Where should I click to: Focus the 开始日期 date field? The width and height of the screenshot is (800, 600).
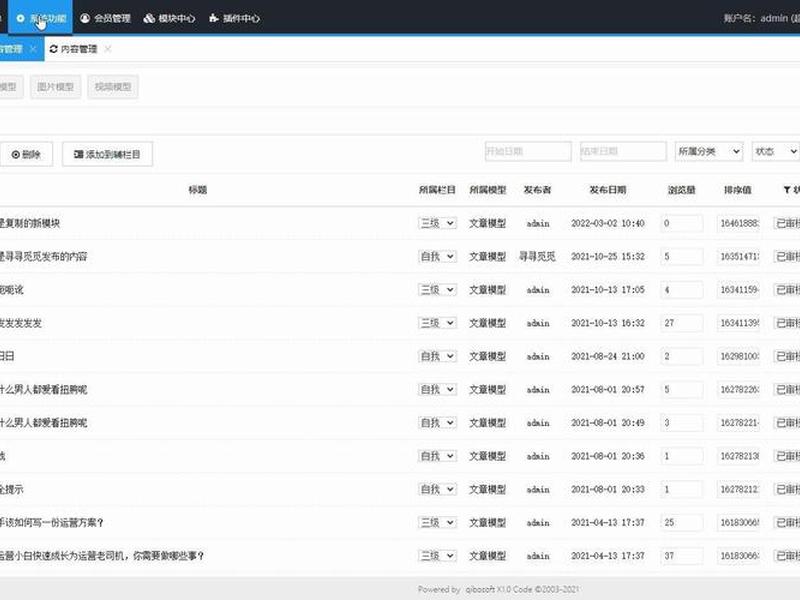528,152
